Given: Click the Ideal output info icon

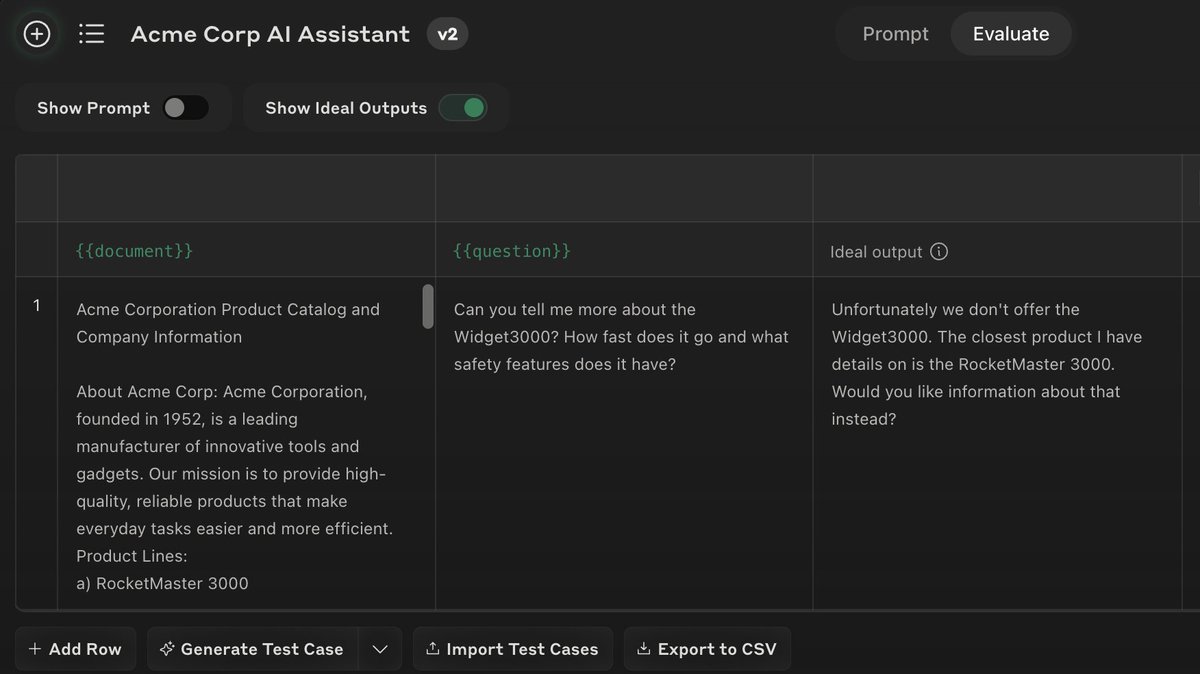Looking at the screenshot, I should [x=939, y=252].
